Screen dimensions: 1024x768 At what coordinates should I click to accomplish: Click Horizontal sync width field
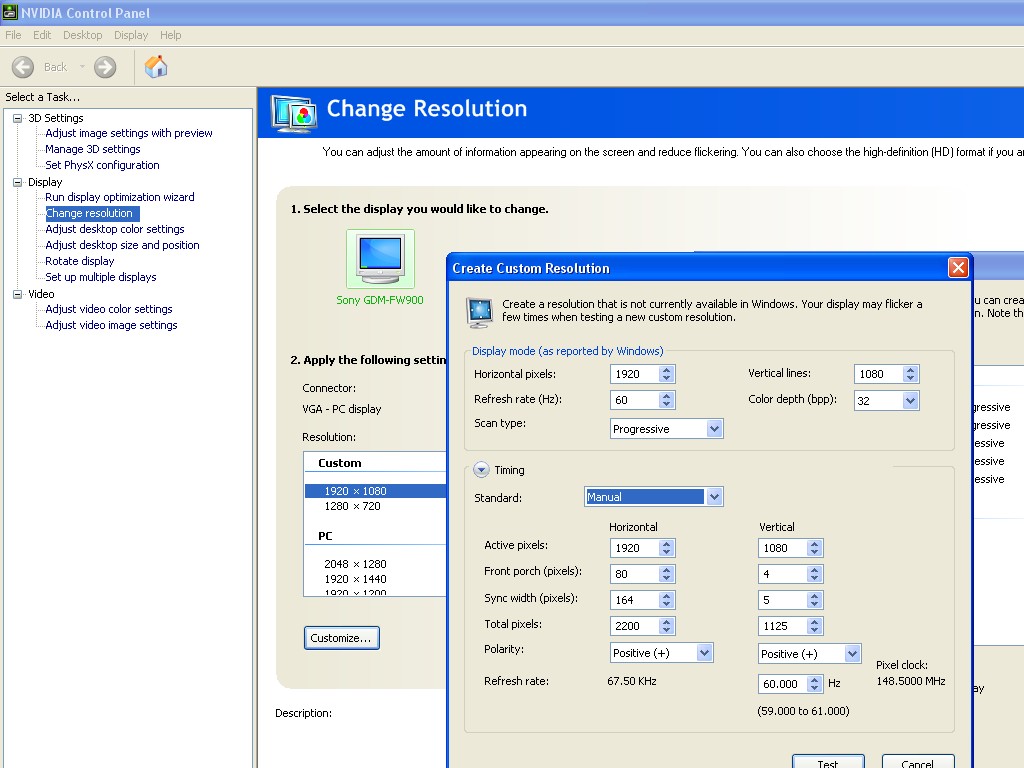click(x=634, y=600)
